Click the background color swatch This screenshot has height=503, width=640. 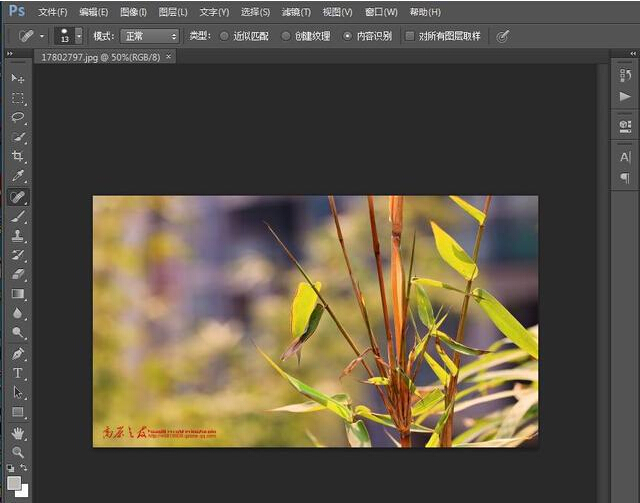pos(24,491)
